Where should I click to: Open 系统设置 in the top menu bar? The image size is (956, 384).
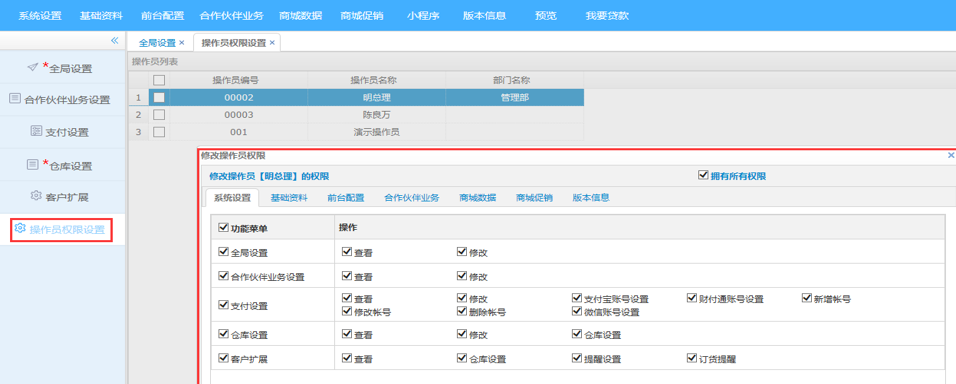[40, 16]
